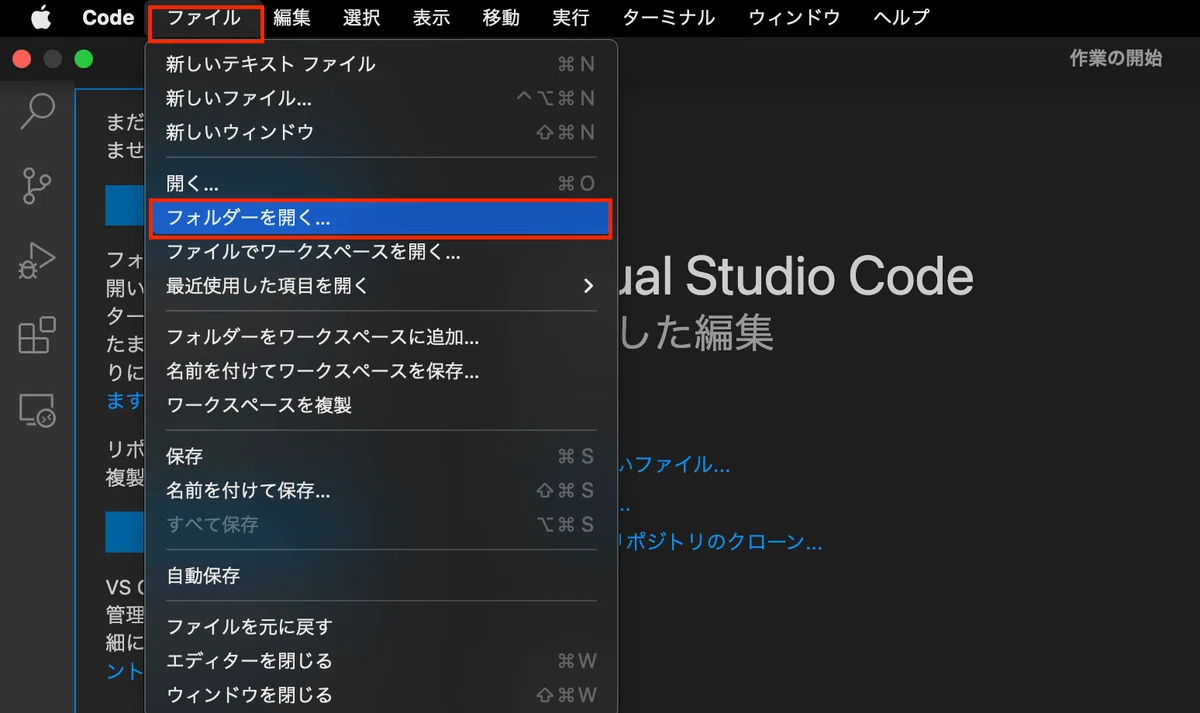Choose ウィンドウを閉じる menu entry

pyautogui.click(x=381, y=695)
